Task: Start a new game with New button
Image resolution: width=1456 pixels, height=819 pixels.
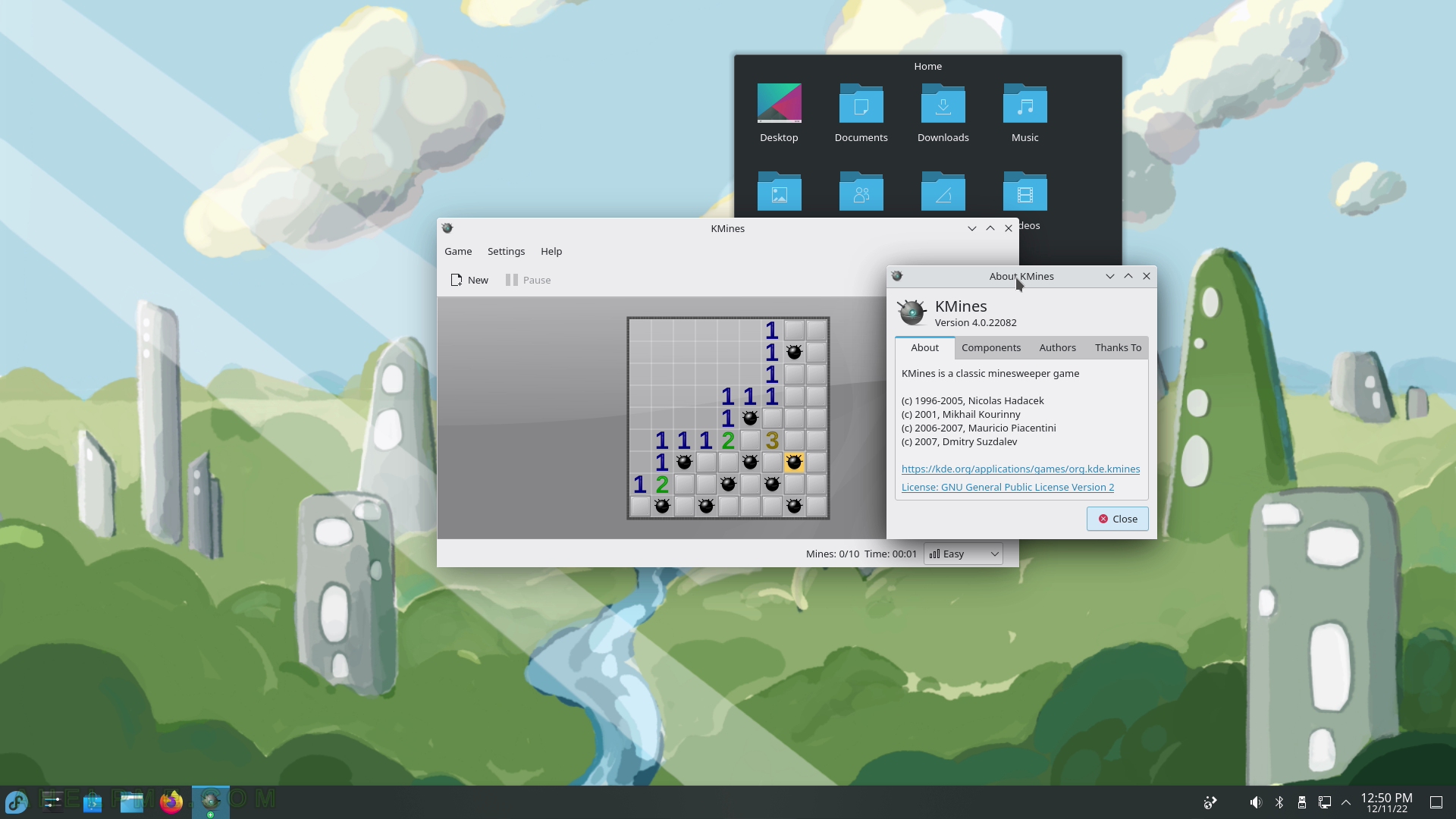Action: click(469, 280)
